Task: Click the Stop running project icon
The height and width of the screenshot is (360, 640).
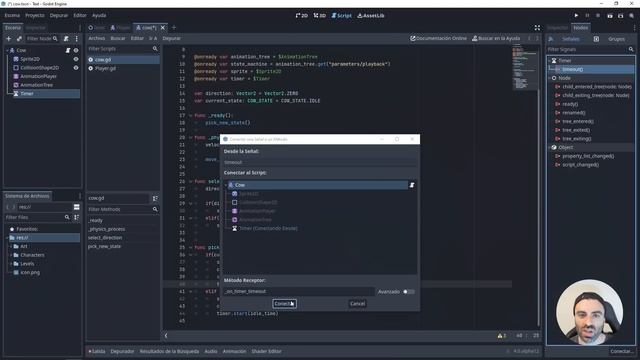Action: (x=598, y=16)
